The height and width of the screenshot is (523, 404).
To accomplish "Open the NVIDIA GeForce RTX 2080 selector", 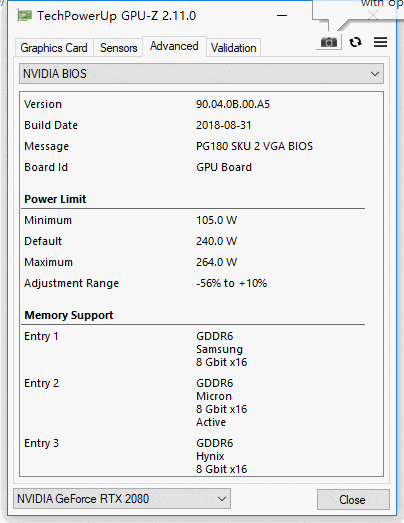I will pos(122,499).
